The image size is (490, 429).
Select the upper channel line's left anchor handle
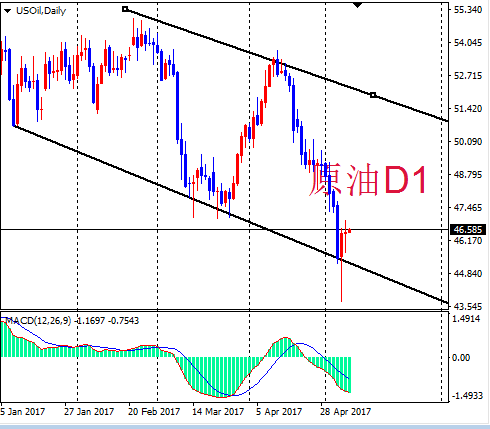pyautogui.click(x=125, y=9)
